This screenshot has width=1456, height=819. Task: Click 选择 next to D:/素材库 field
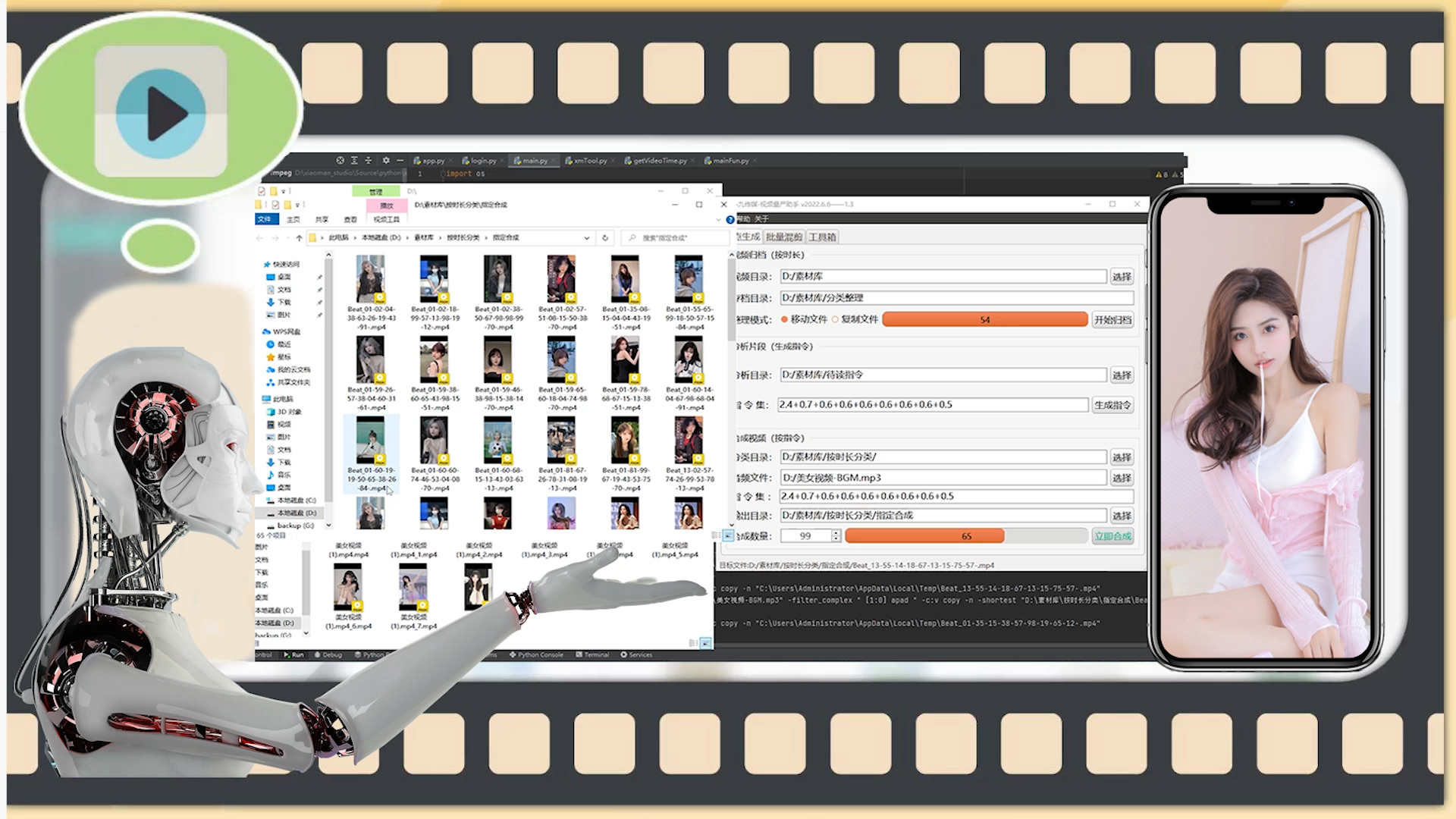(x=1122, y=277)
